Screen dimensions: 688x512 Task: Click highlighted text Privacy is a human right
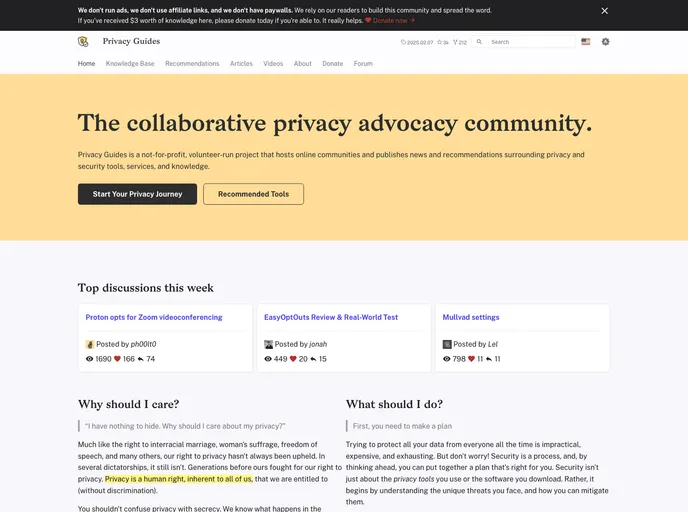[x=179, y=479]
